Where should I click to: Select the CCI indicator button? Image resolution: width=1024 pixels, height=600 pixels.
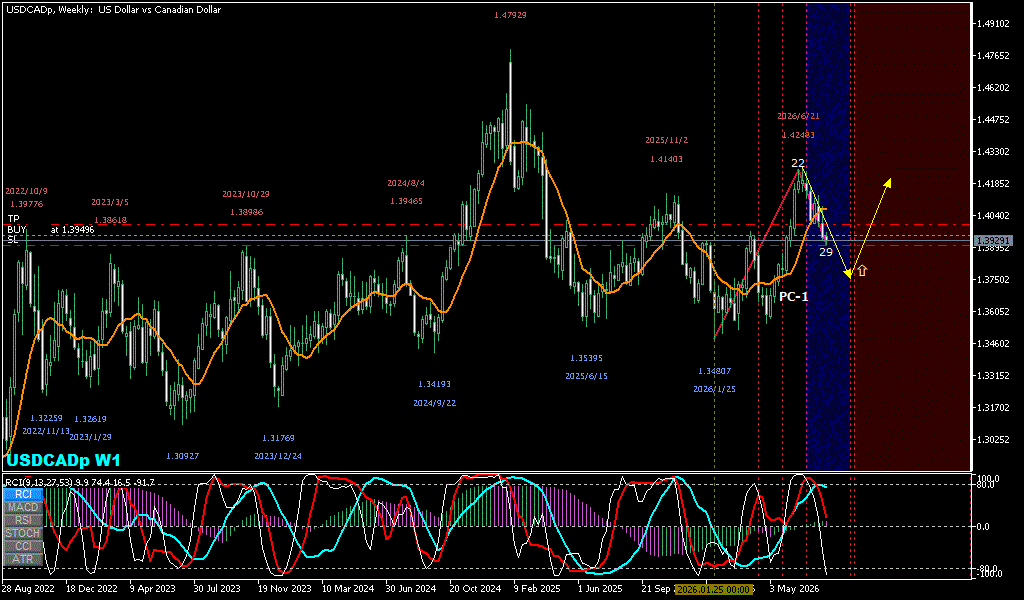point(23,546)
